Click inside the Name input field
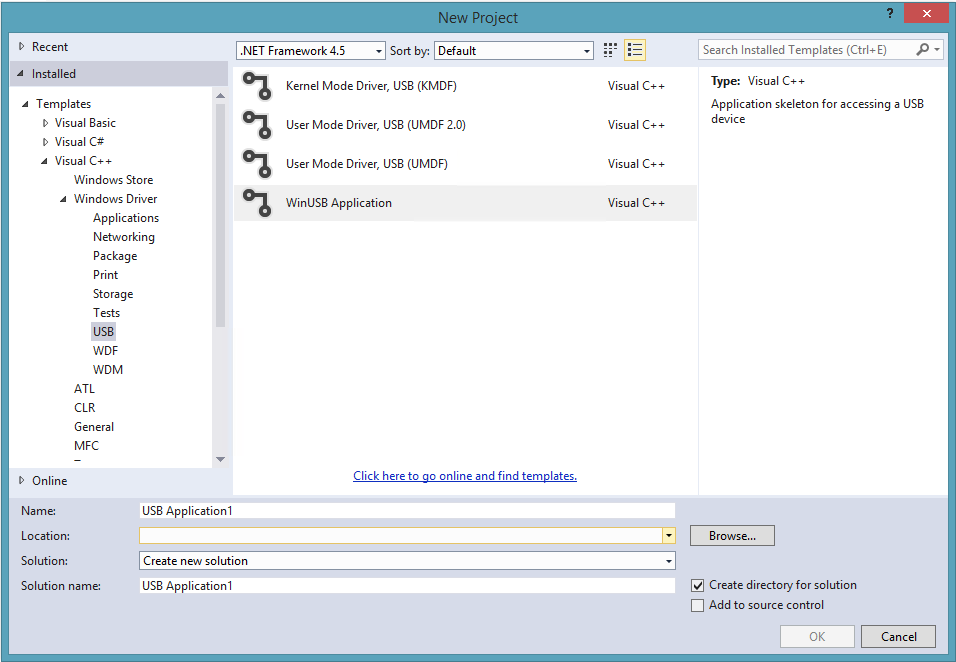This screenshot has width=956, height=662. point(400,510)
